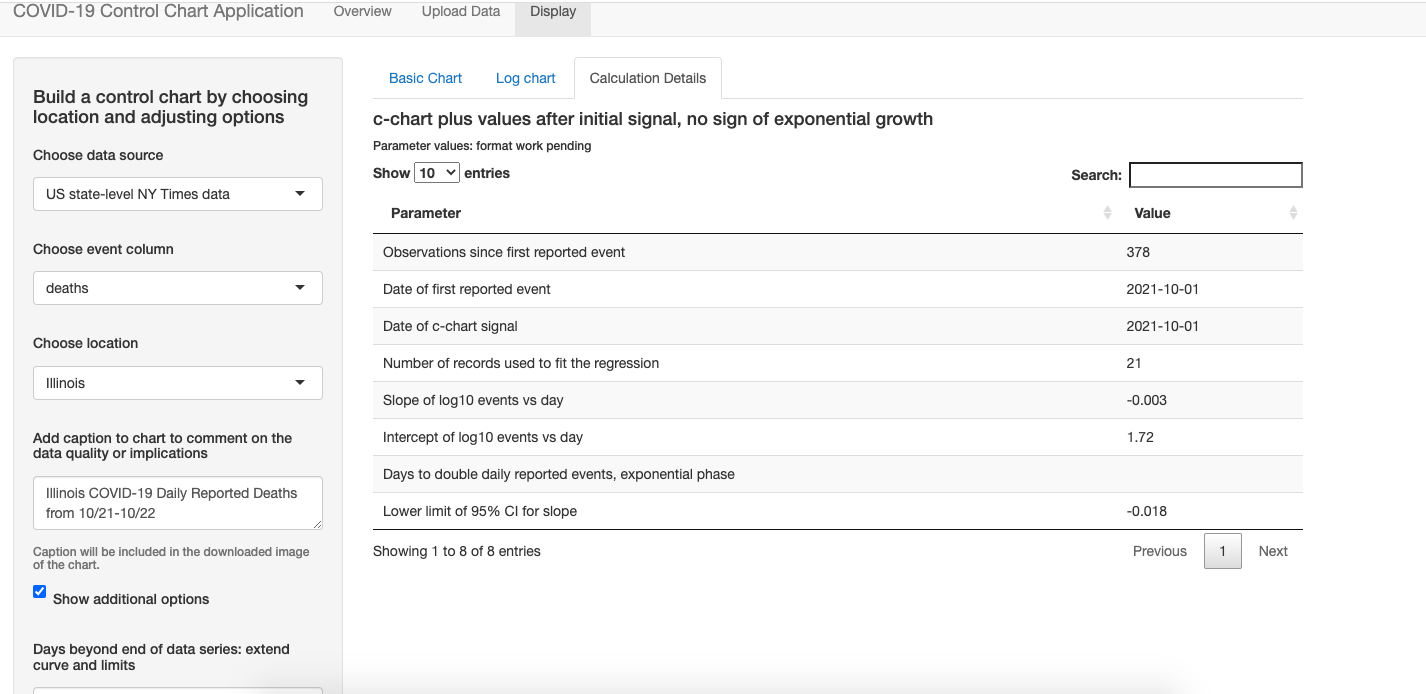
Task: Click into the chart caption text box
Action: (x=178, y=503)
